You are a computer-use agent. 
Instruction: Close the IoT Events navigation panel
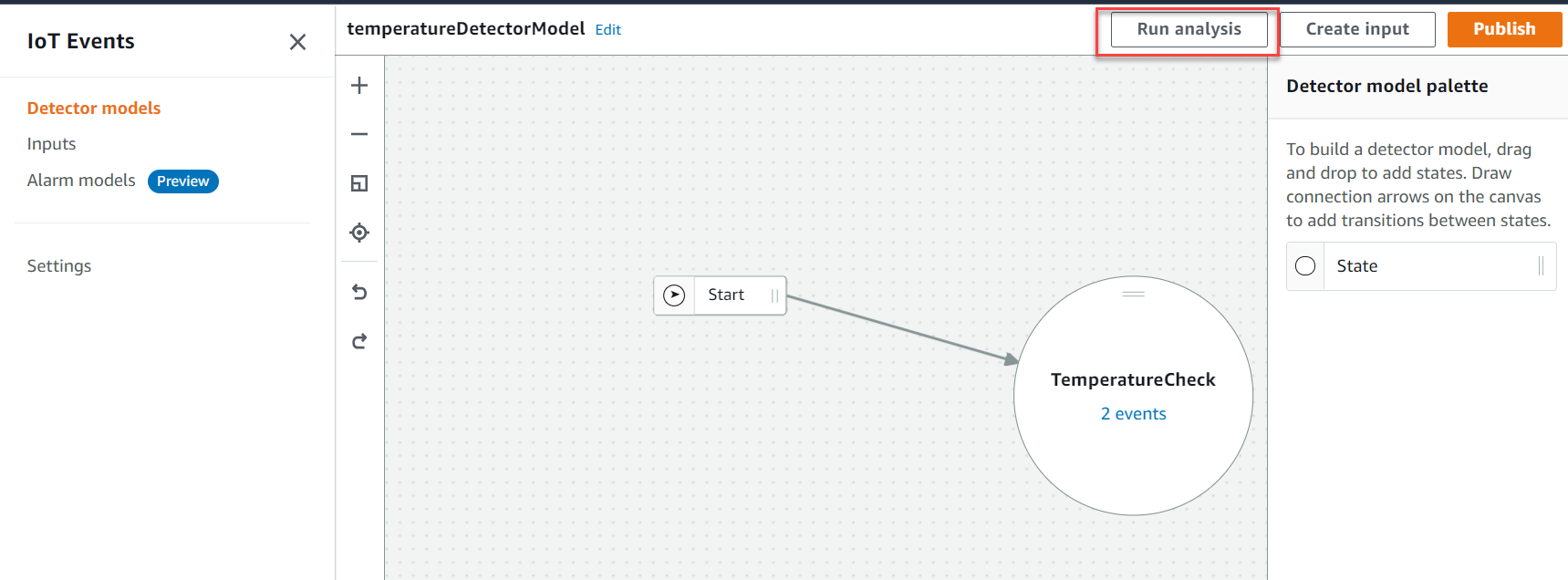[297, 42]
